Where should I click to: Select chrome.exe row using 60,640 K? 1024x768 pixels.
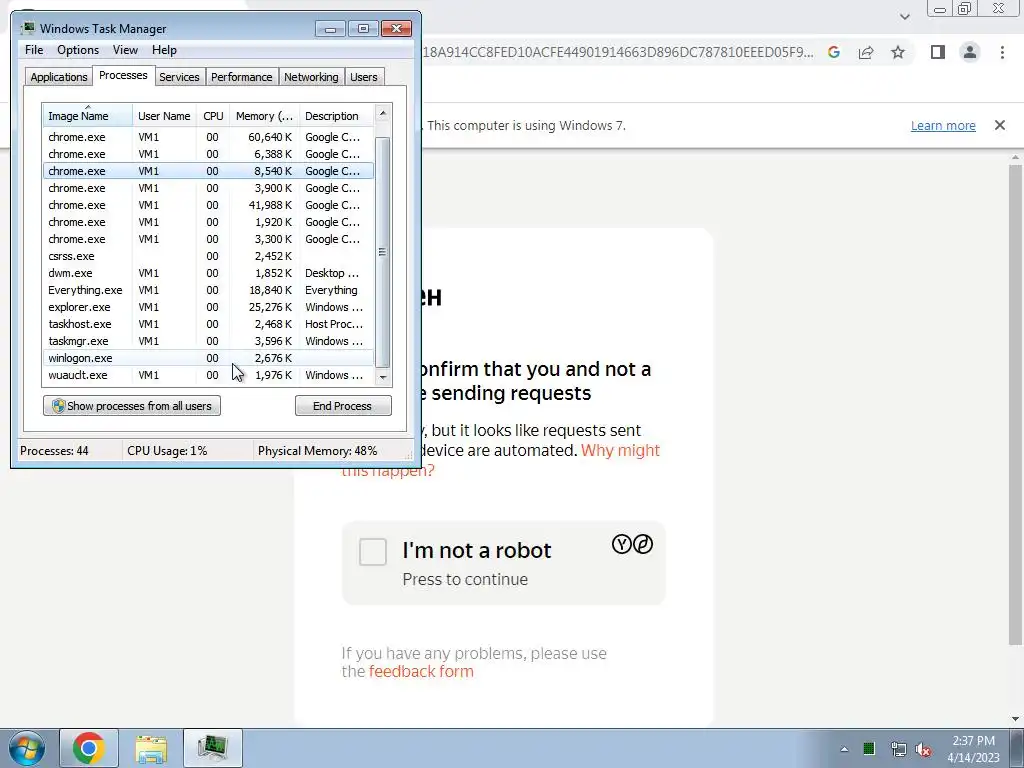(208, 137)
